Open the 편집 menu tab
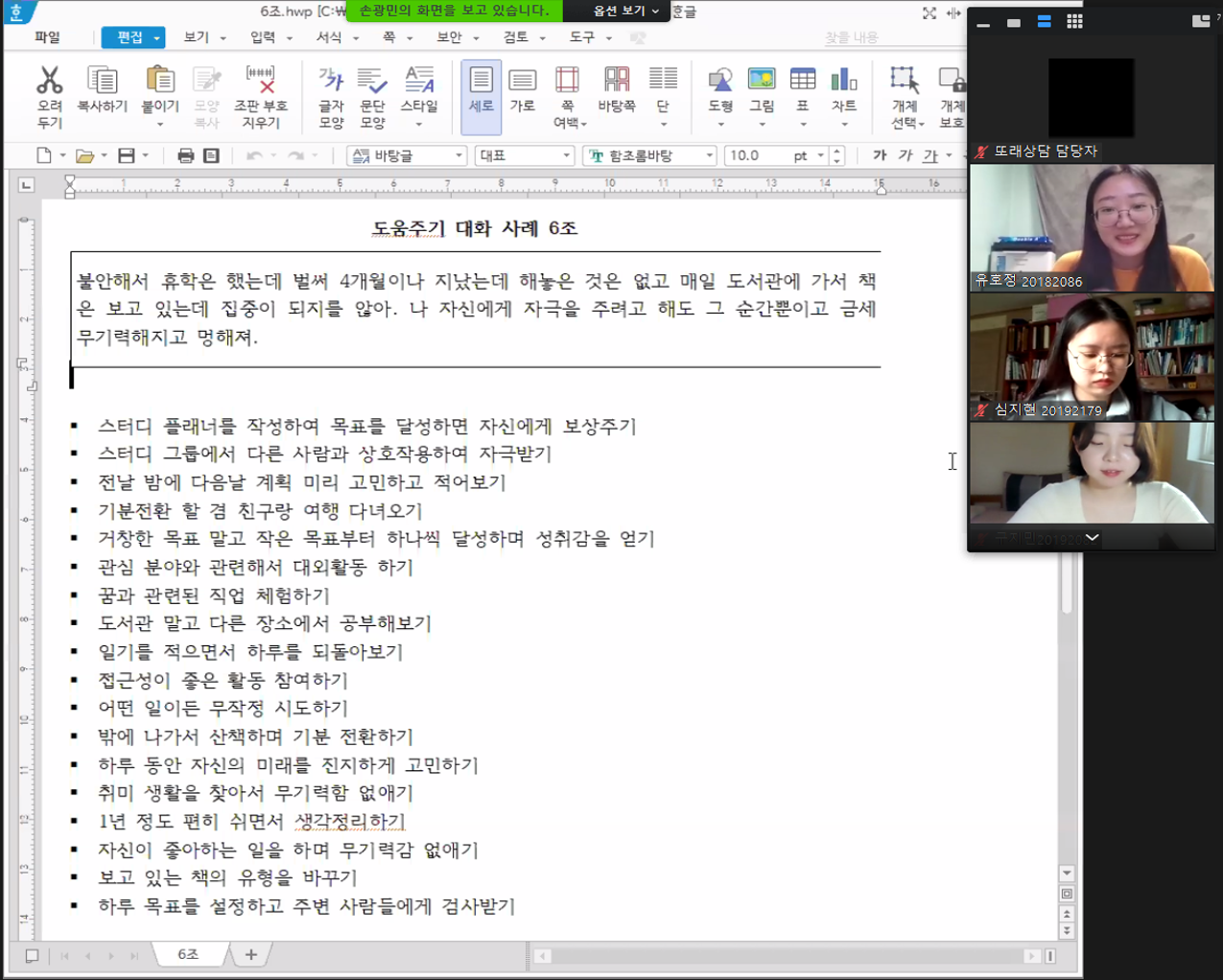 point(132,37)
